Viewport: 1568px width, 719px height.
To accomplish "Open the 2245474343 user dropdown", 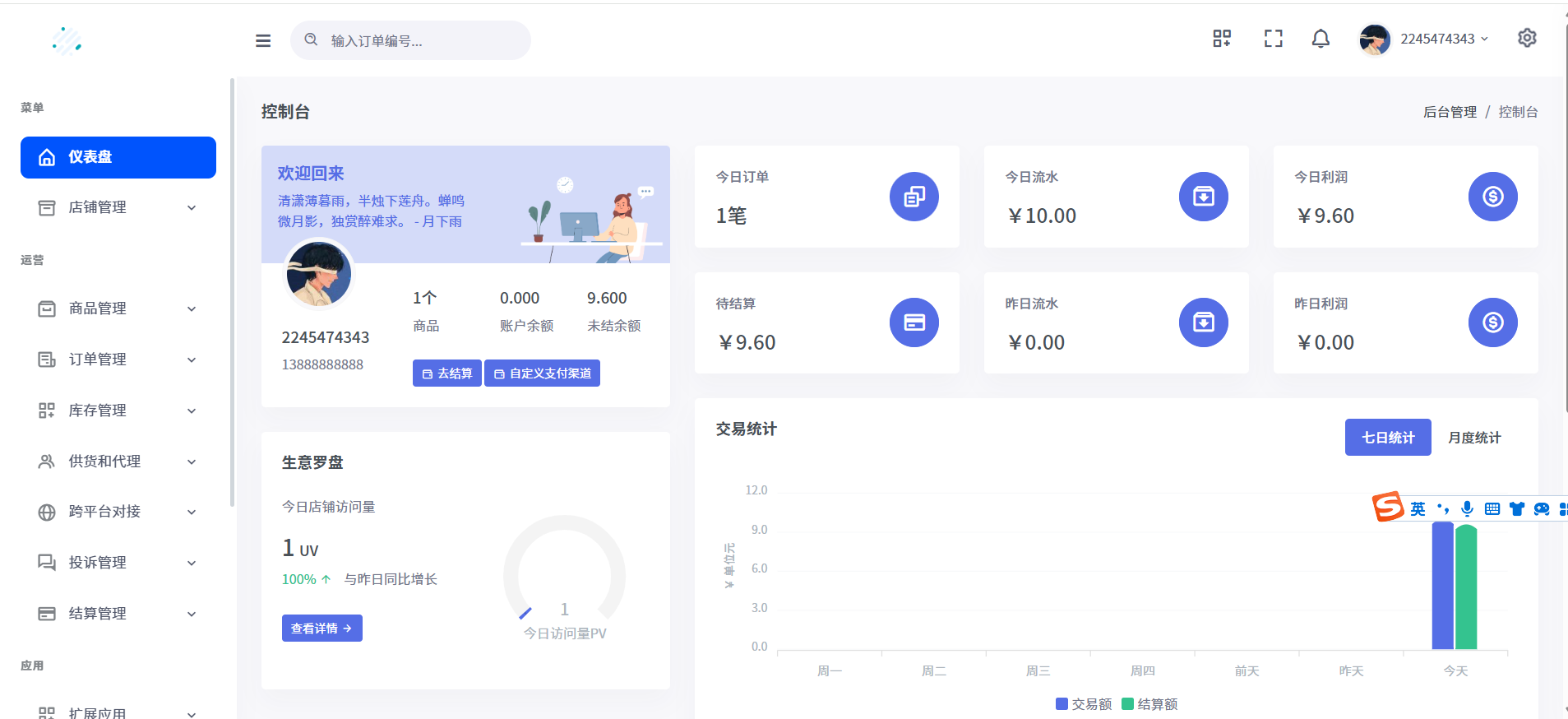I will pos(1444,39).
